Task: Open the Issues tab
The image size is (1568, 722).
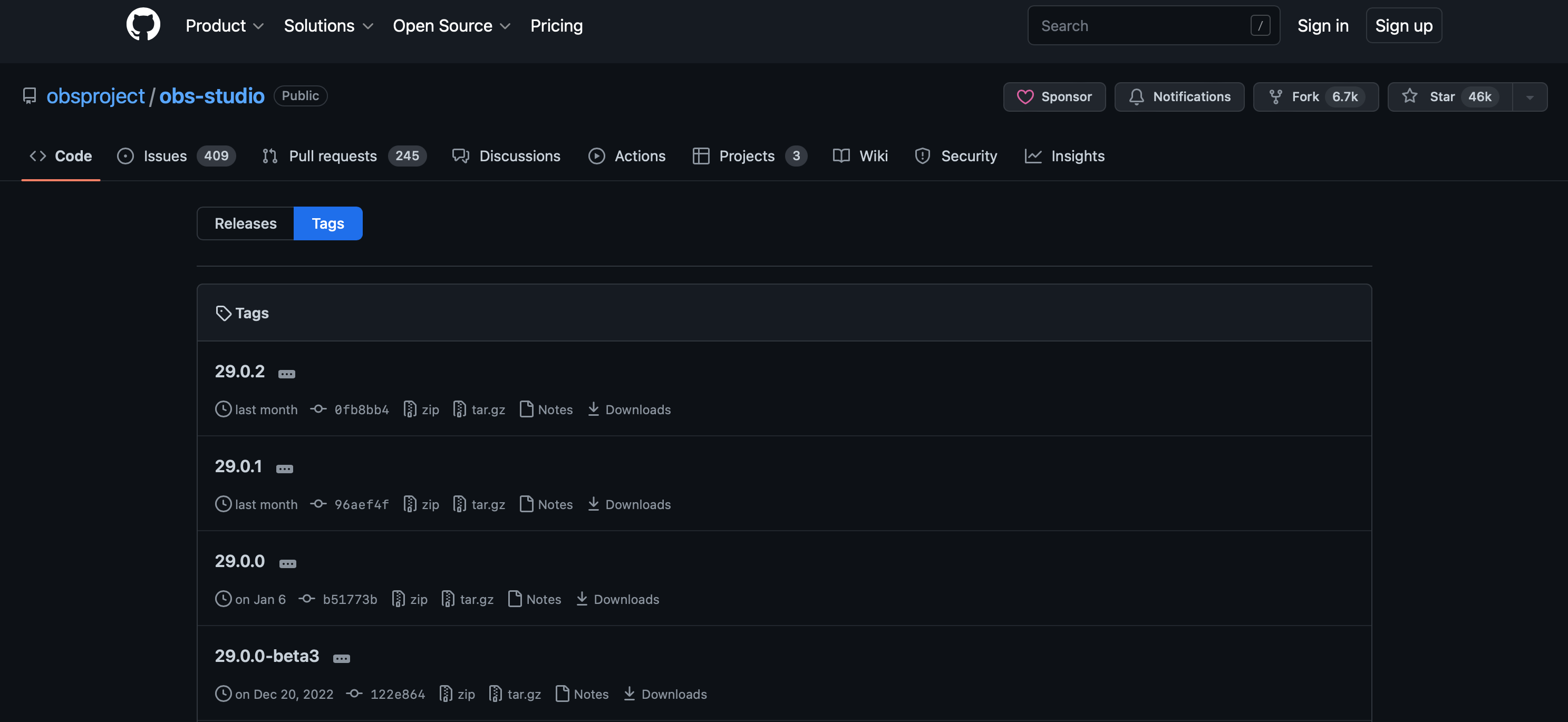Action: click(x=176, y=155)
